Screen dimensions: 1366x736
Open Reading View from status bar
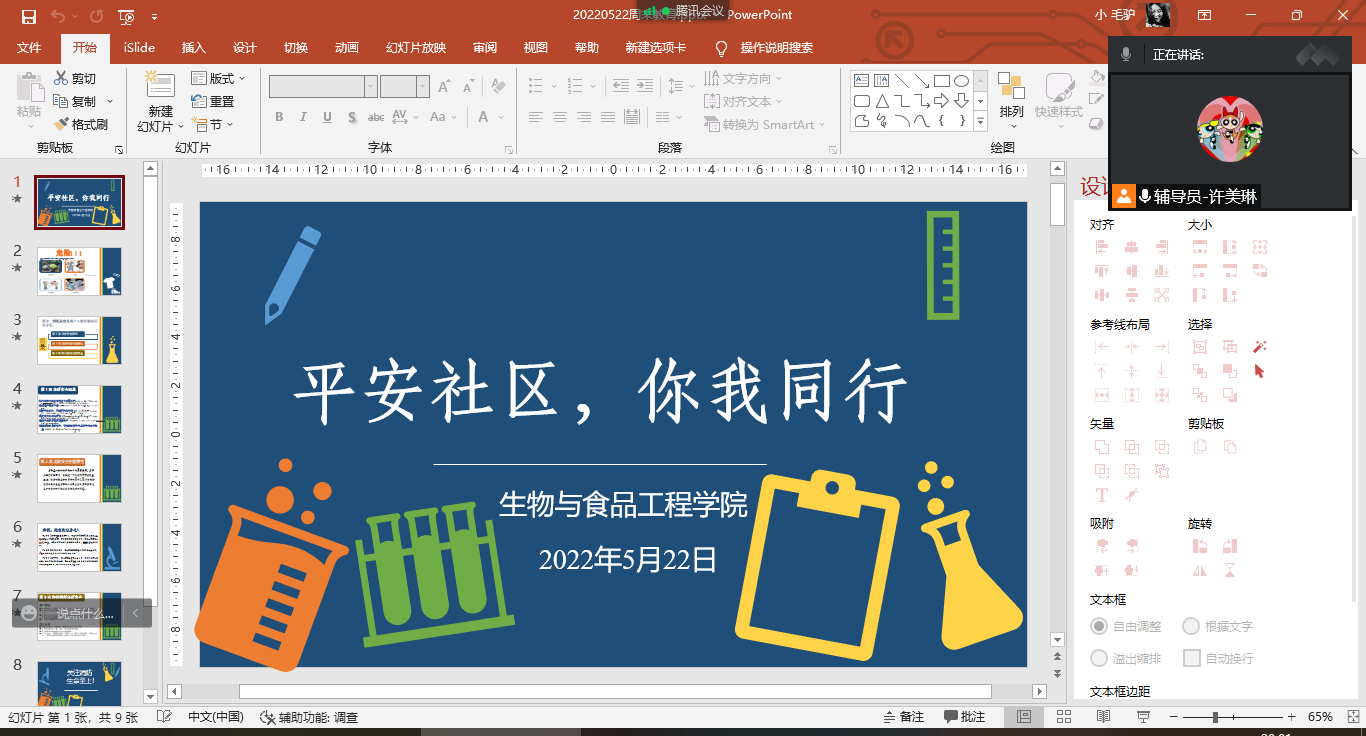click(1103, 717)
